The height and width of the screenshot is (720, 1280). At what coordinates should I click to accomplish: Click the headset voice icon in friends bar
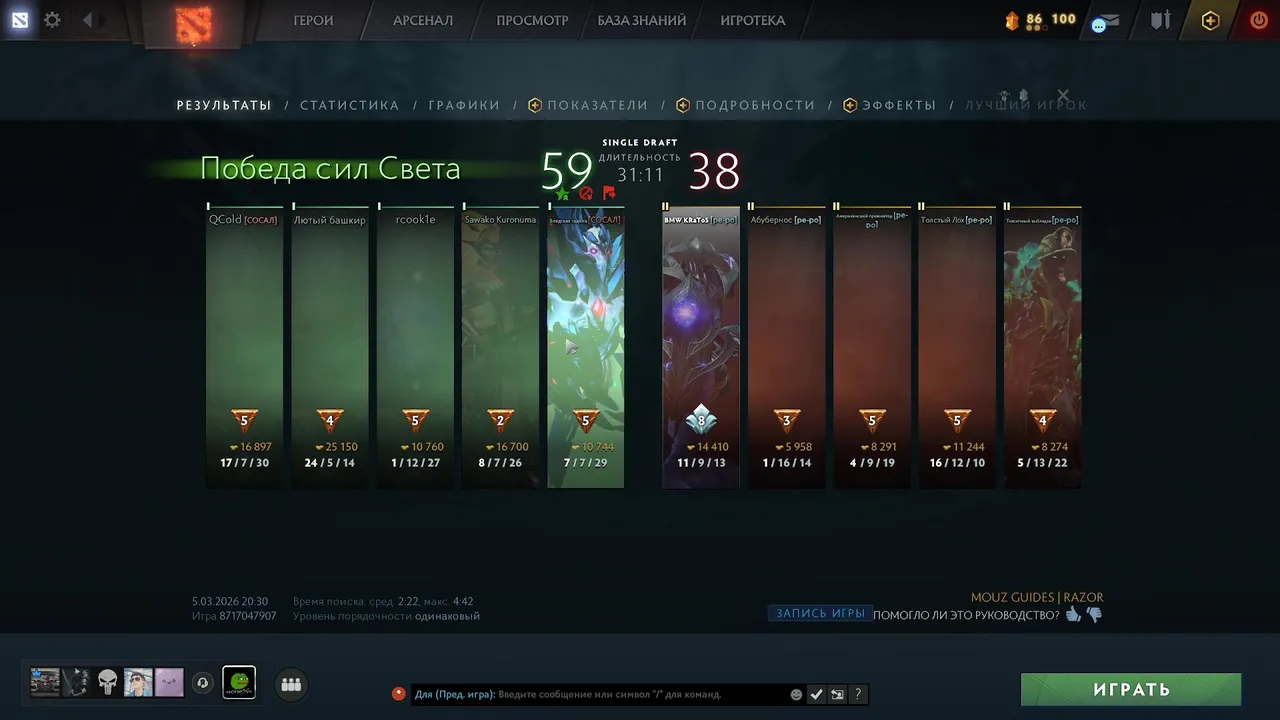tap(202, 683)
